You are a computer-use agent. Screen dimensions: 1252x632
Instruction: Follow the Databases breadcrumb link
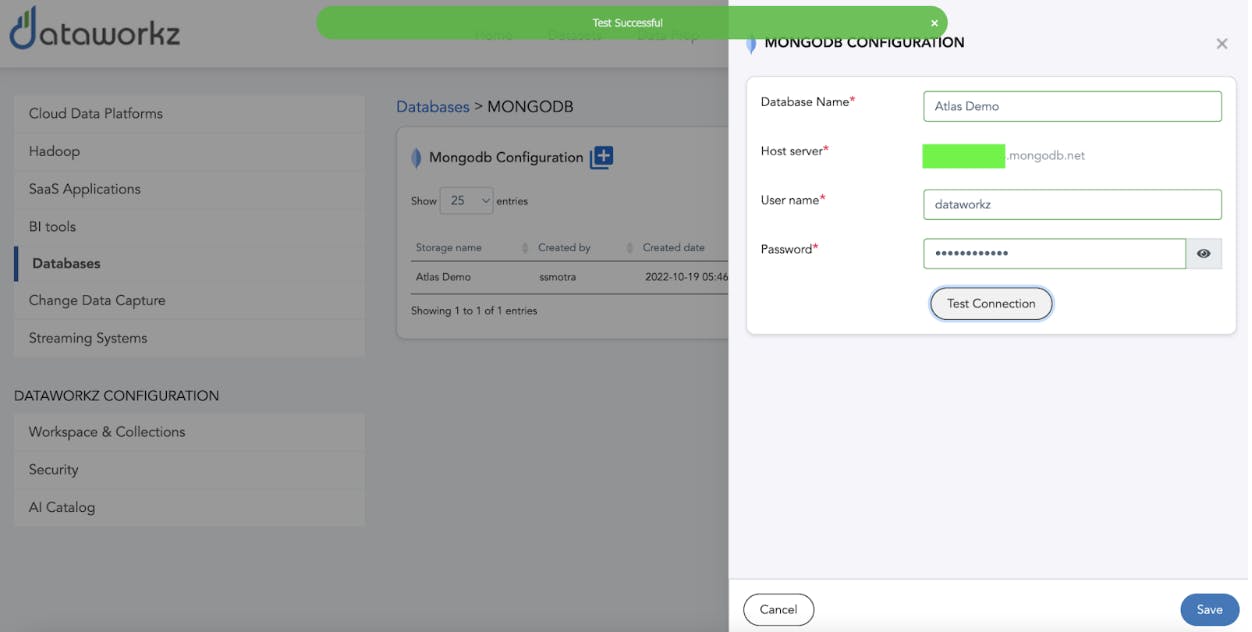click(x=432, y=106)
